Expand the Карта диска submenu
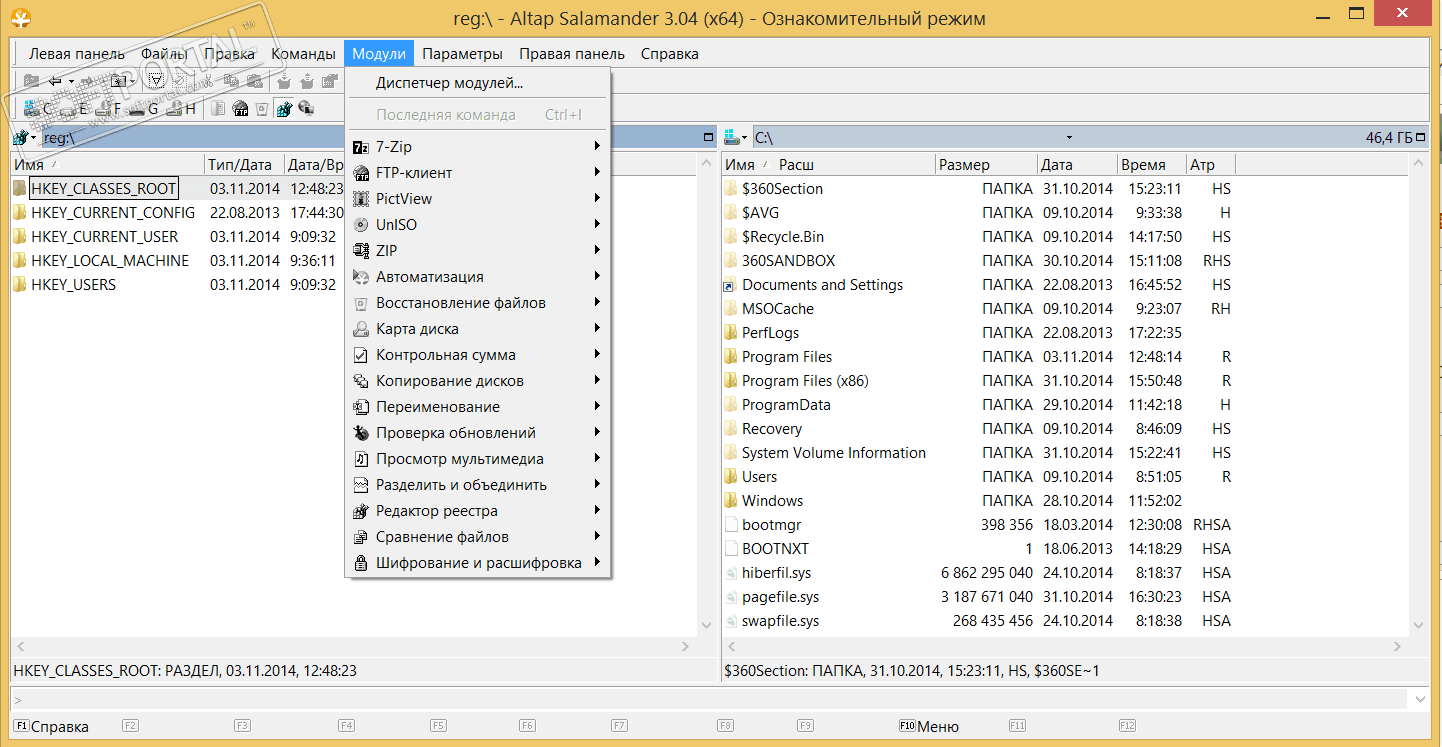 tap(478, 328)
